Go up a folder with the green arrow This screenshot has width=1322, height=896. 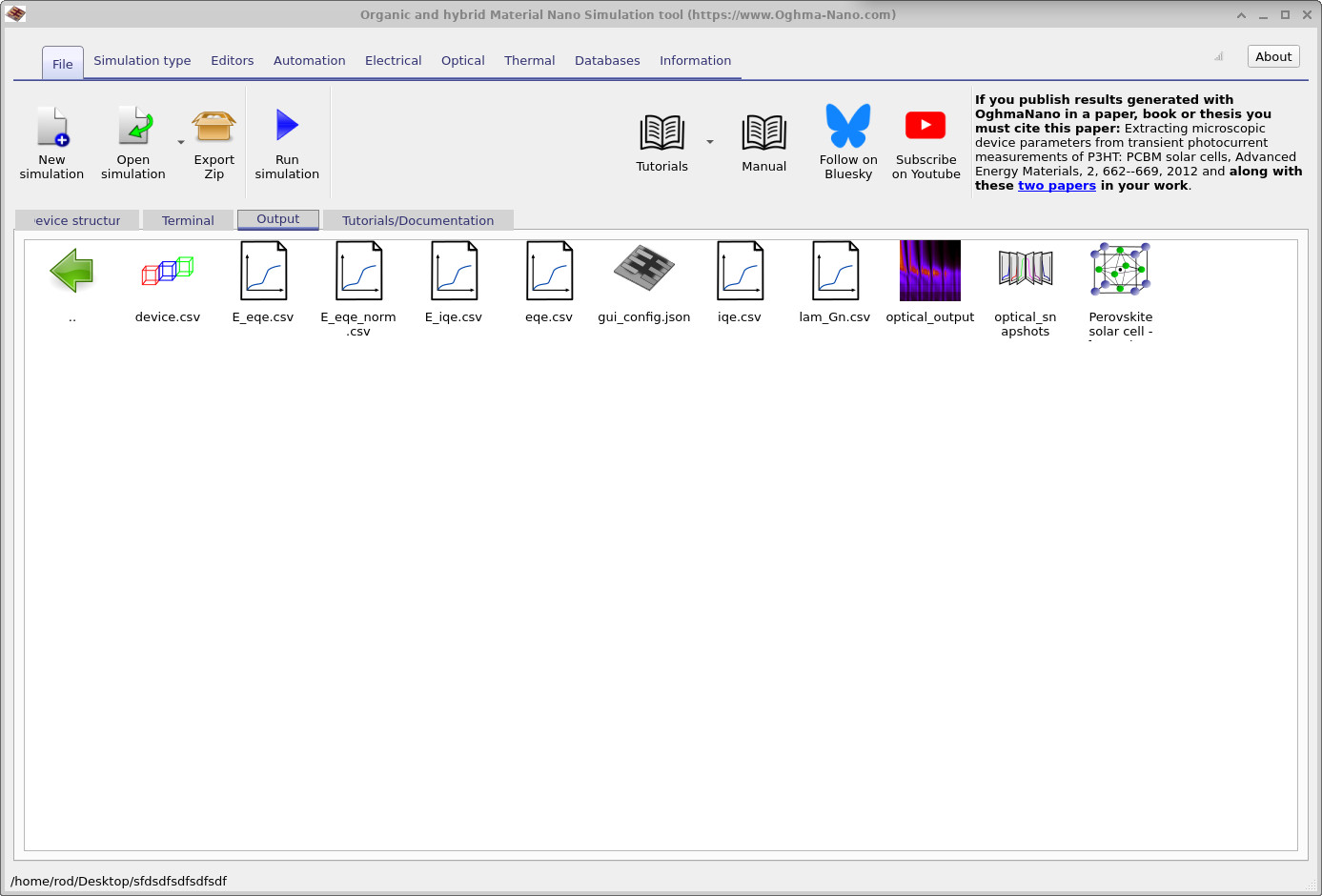coord(71,272)
